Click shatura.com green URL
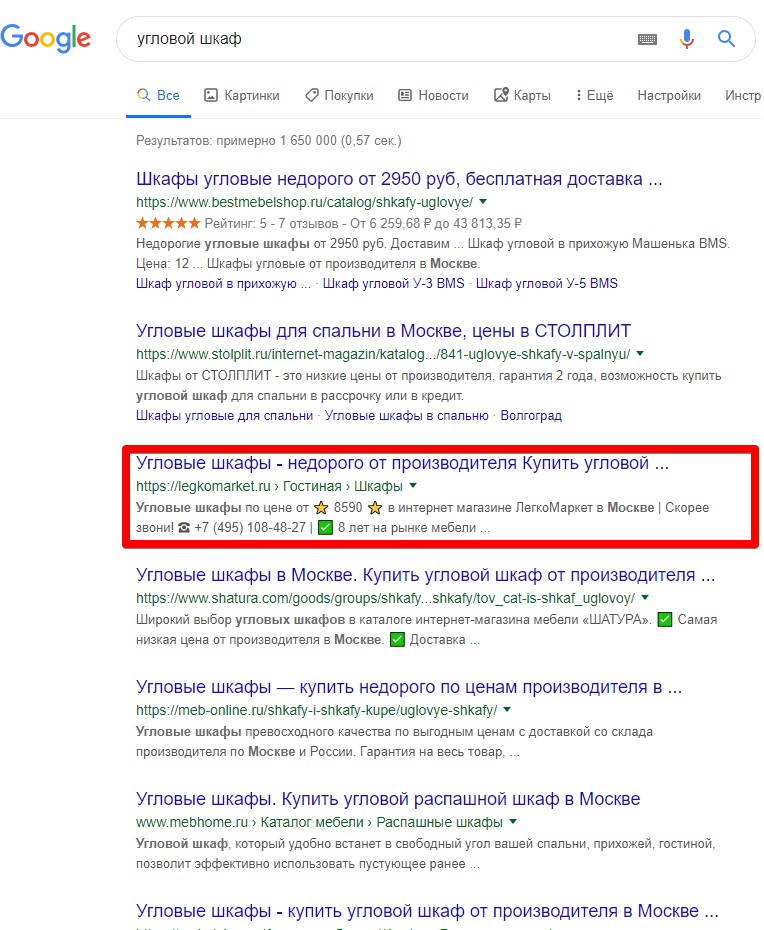Viewport: 764px width, 930px height. pos(386,598)
